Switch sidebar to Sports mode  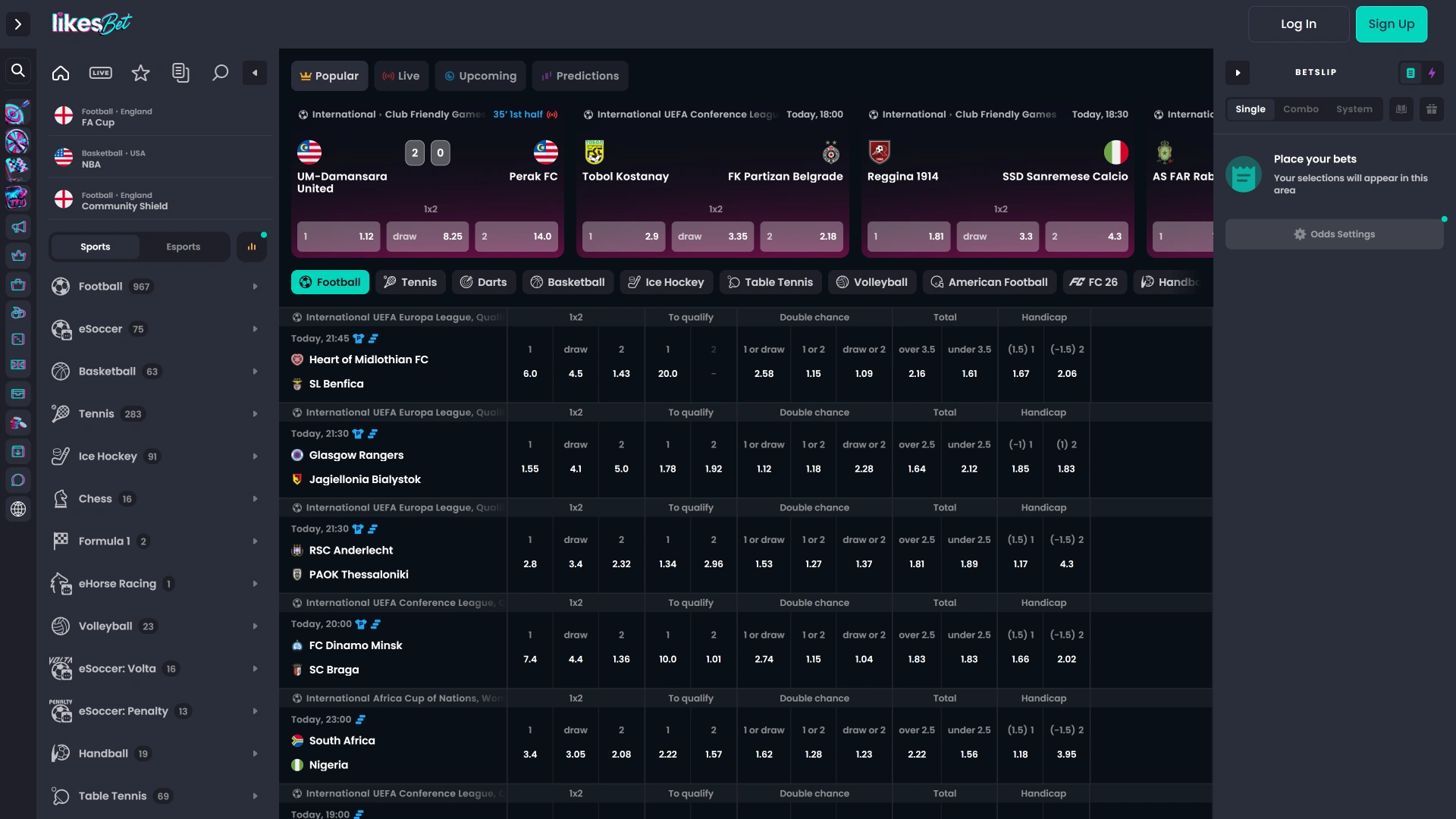[x=96, y=246]
